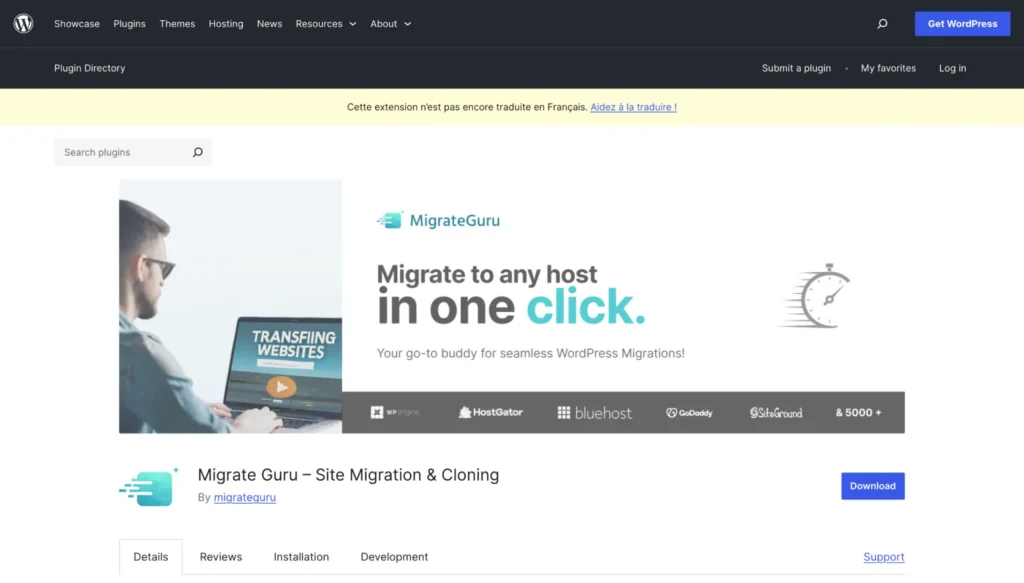Click the Migrate Guru plugin icon
1024x583 pixels.
pyautogui.click(x=150, y=487)
